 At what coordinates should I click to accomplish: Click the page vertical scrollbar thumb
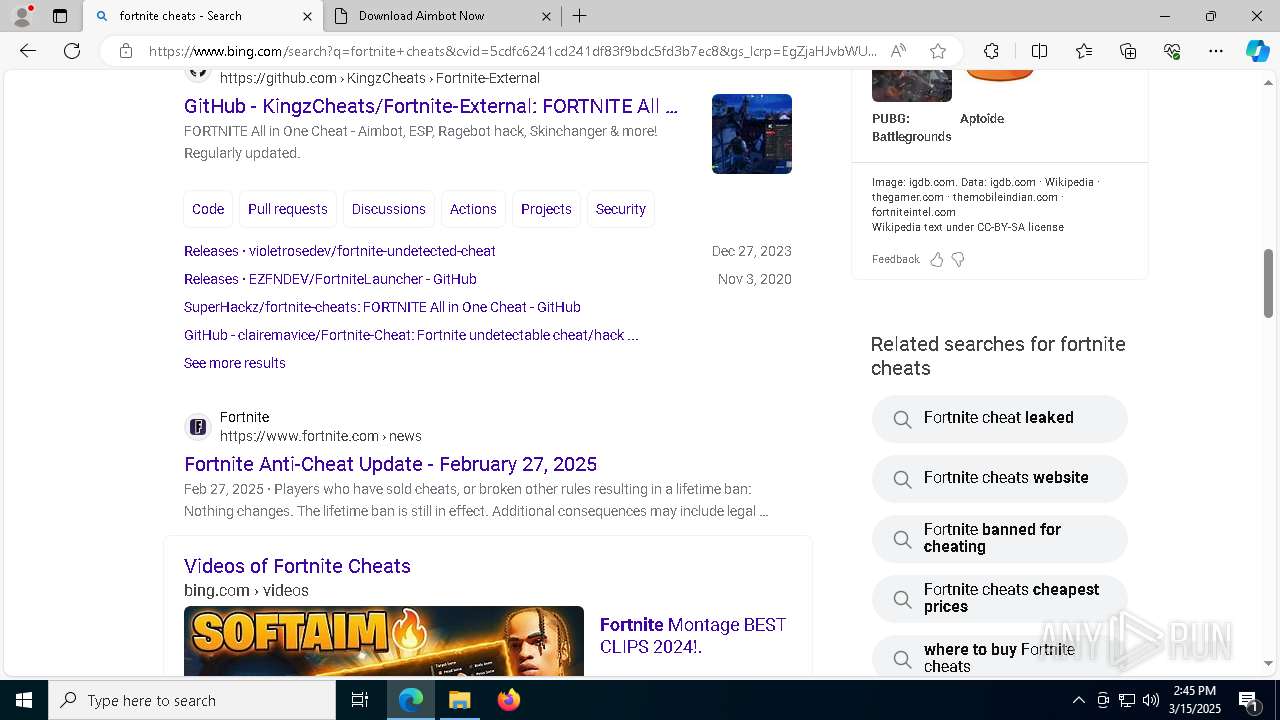[1268, 284]
